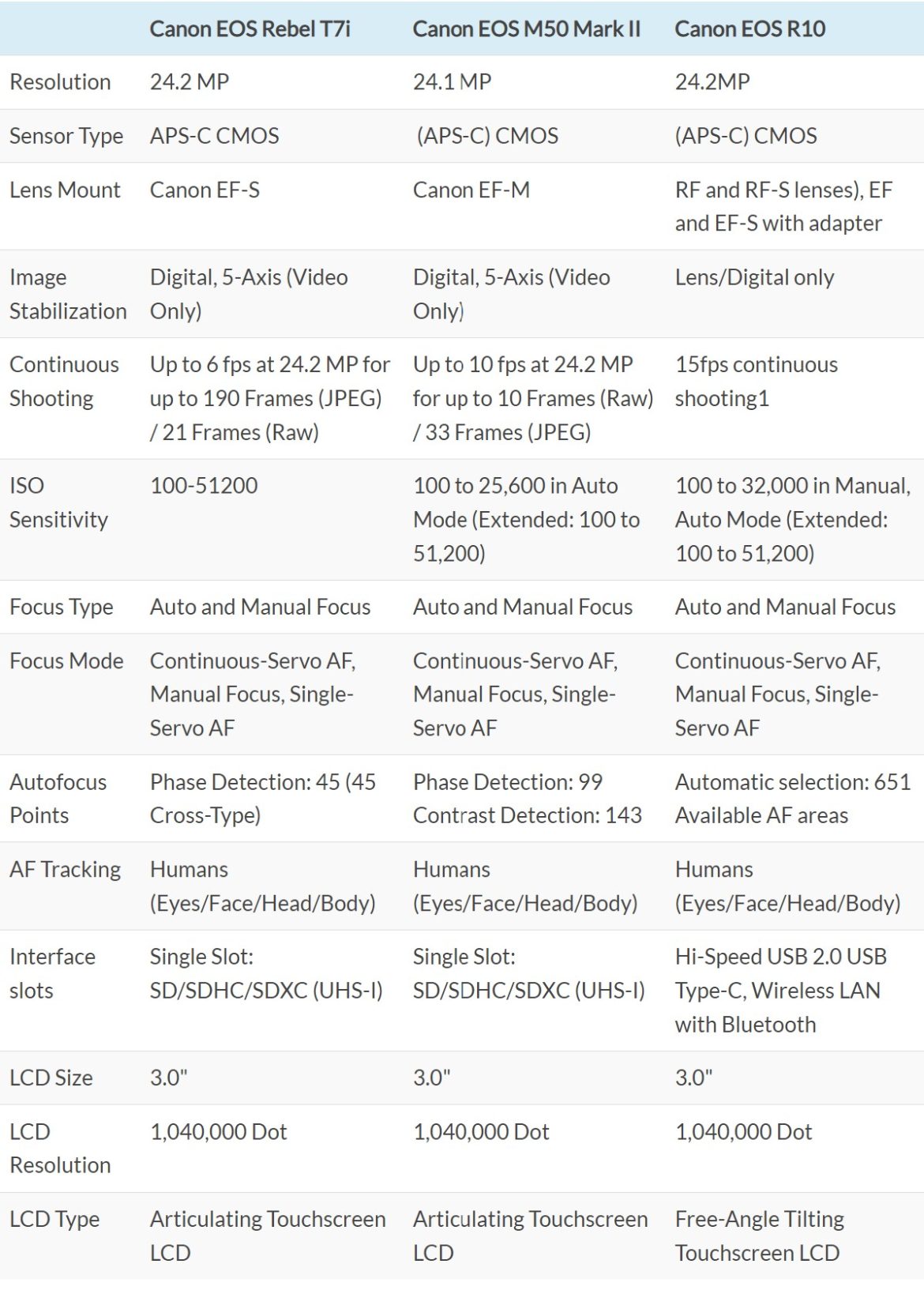Click the Image Stabilization row label
The height and width of the screenshot is (1294, 924).
click(x=68, y=294)
